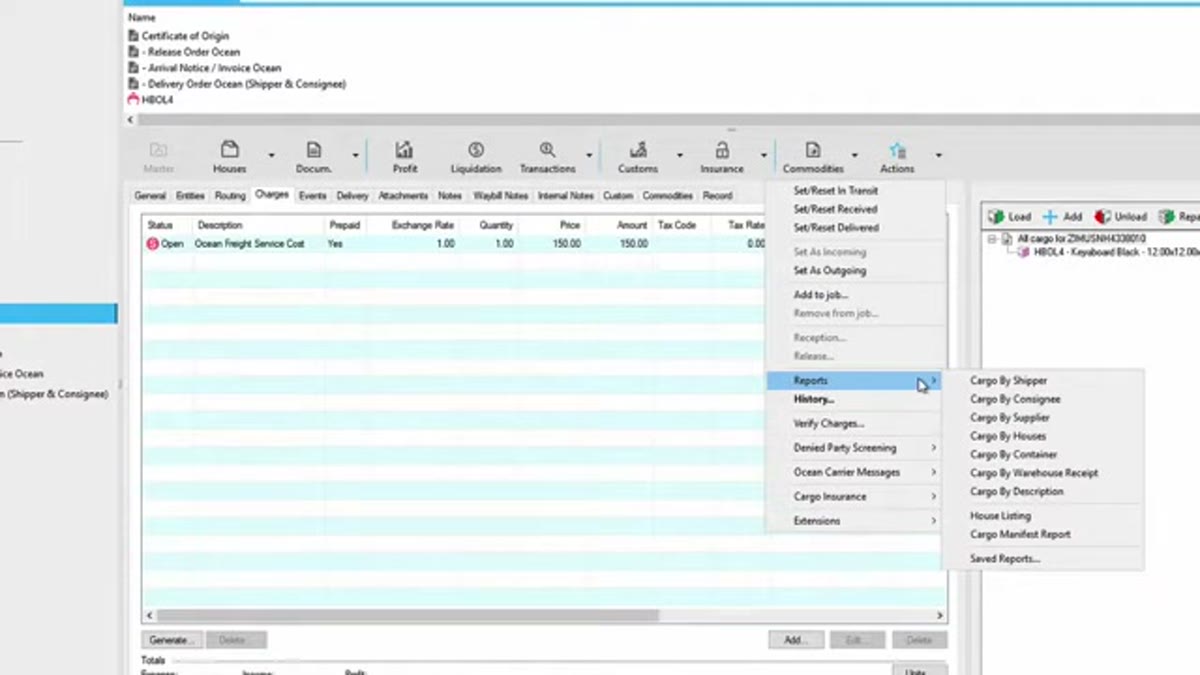Expand the Houses dropdown arrow
The height and width of the screenshot is (675, 1200).
click(271, 155)
